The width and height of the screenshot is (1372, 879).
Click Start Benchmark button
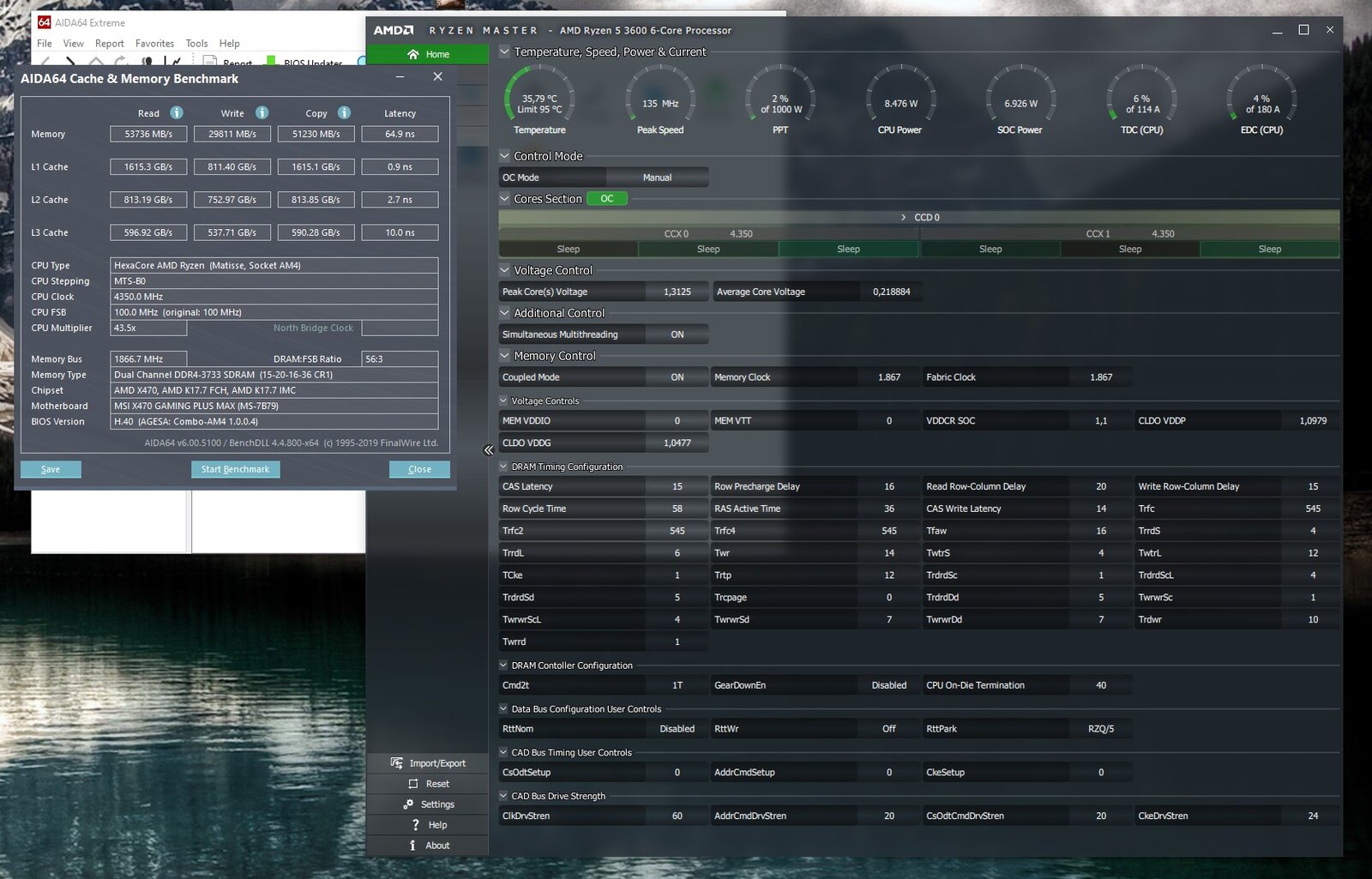point(235,469)
